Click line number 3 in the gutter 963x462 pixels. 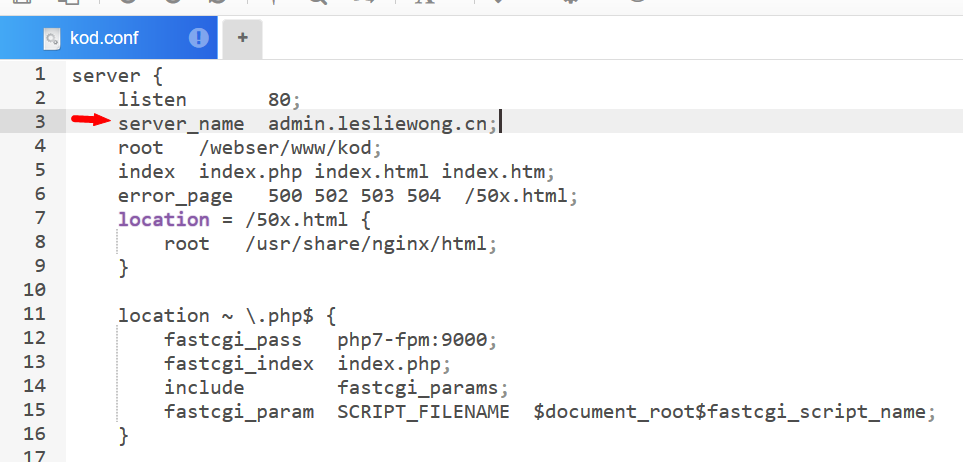tap(40, 122)
